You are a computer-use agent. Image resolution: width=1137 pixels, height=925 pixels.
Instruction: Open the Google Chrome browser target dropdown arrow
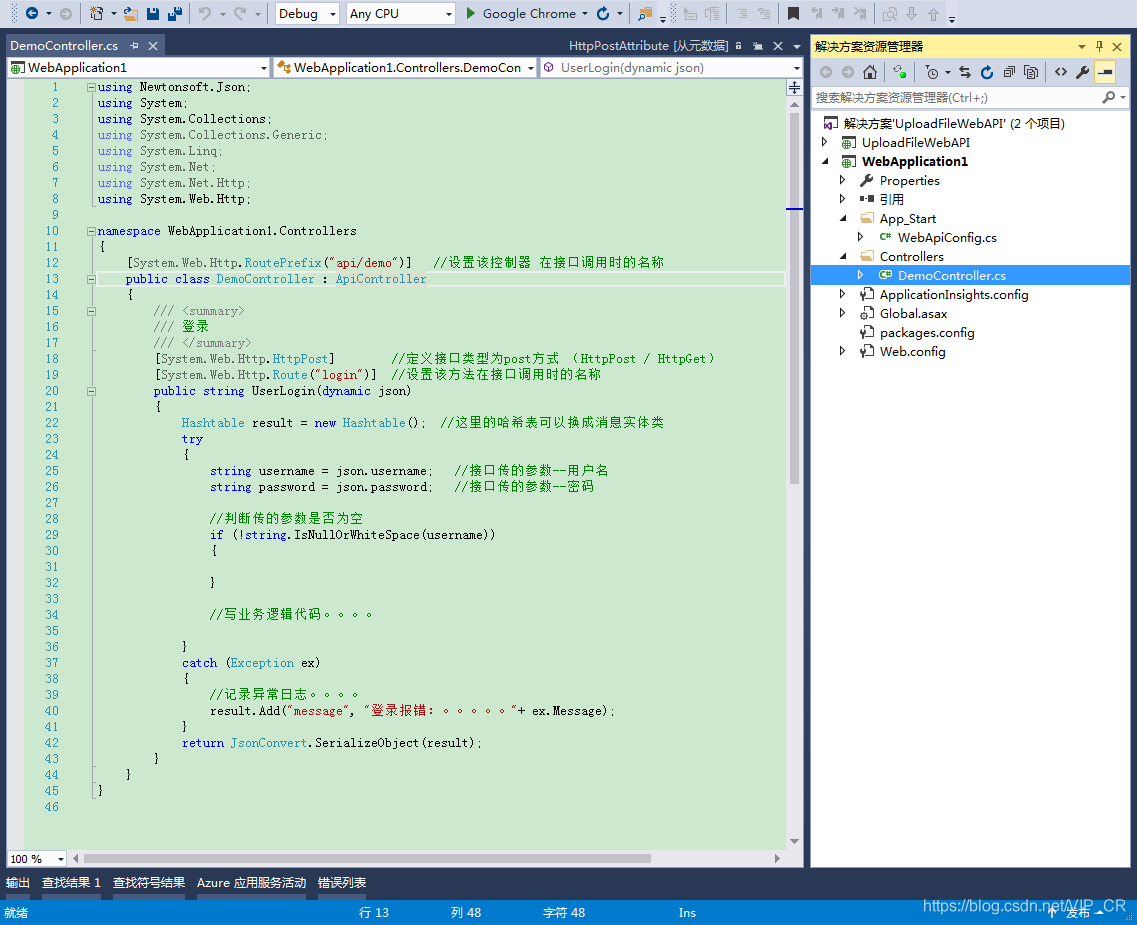point(585,13)
